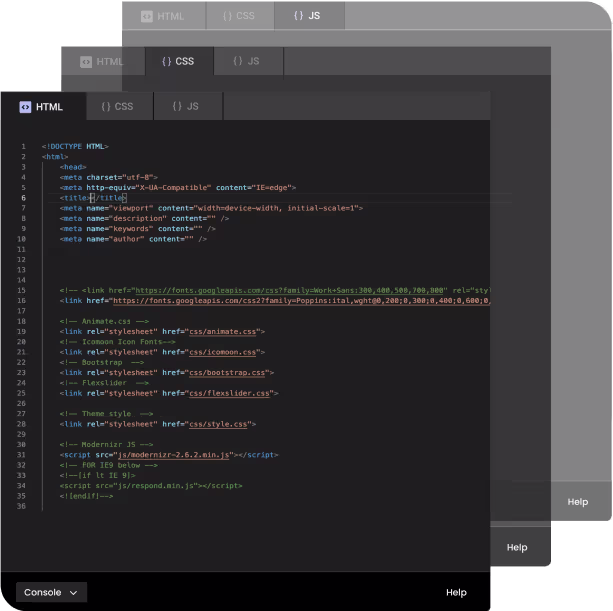This screenshot has height=611, width=613.
Task: Open the Console dropdown
Action: coord(51,592)
